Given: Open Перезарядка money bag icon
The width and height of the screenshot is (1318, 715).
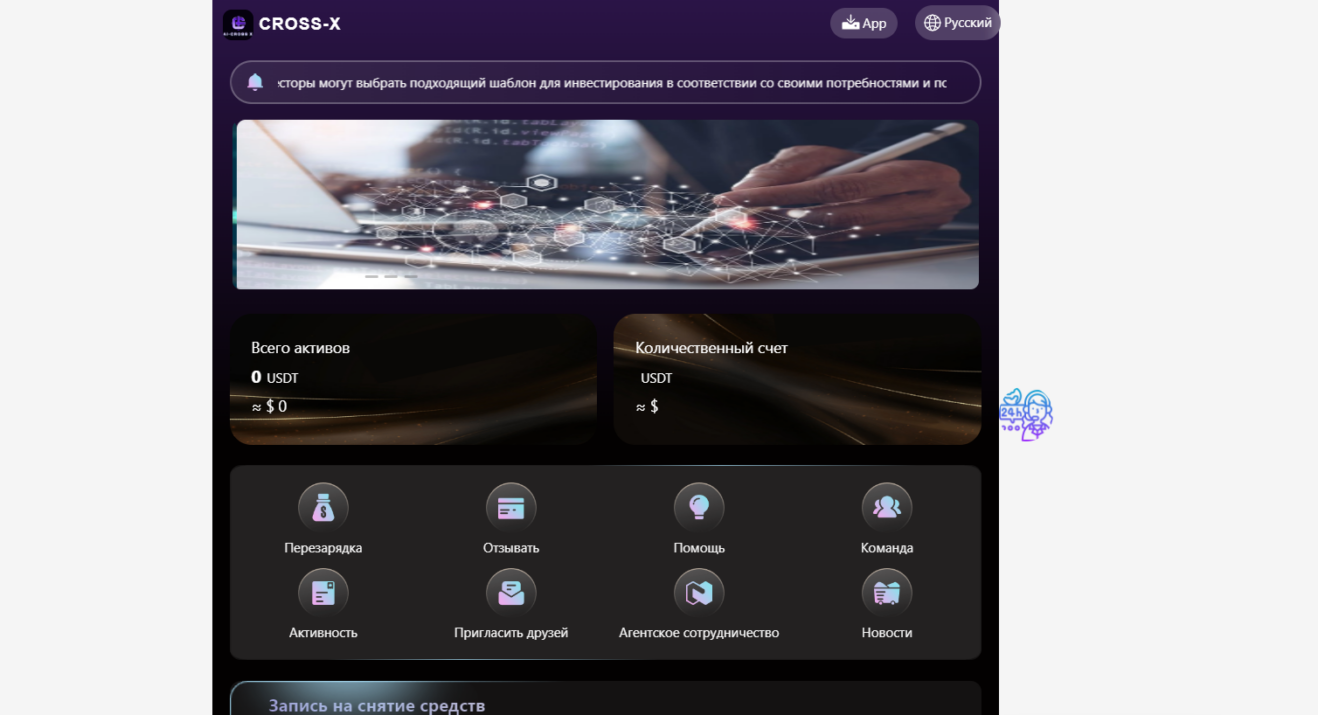Looking at the screenshot, I should tap(323, 508).
